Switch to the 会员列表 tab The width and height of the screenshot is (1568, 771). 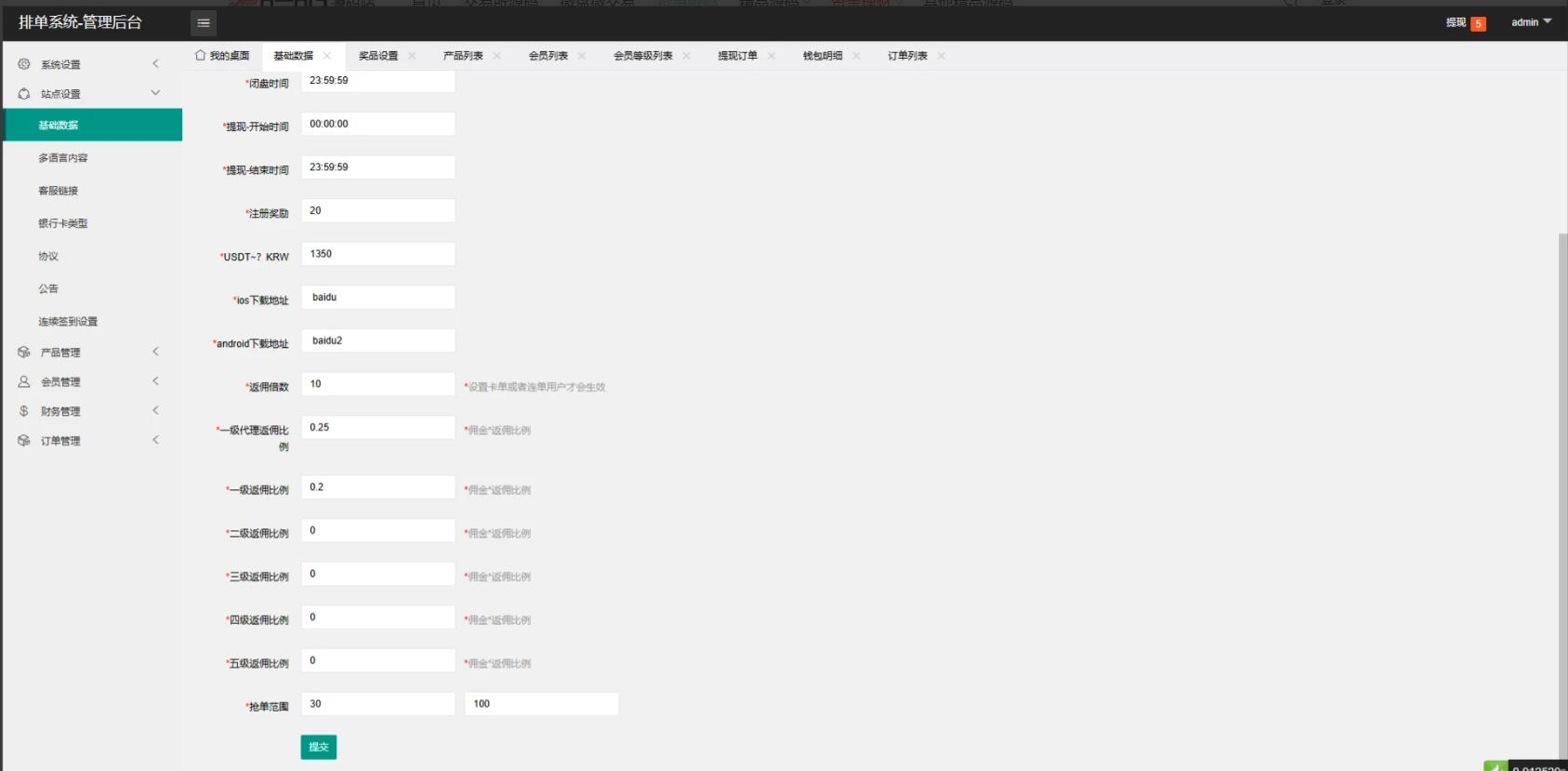[547, 56]
